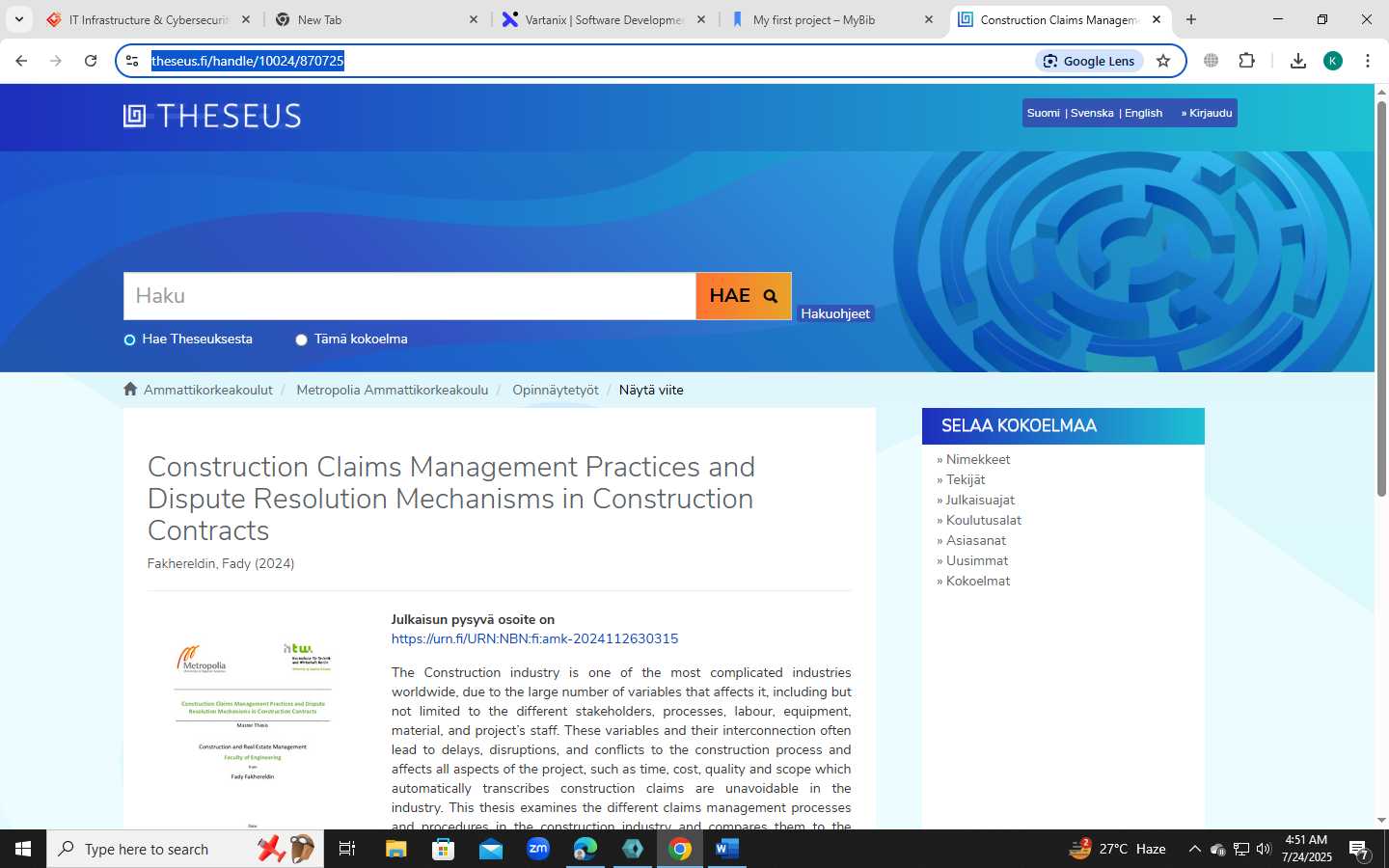Open the Hakuohjeet search help link
Screen dimensions: 1389x868
(835, 313)
